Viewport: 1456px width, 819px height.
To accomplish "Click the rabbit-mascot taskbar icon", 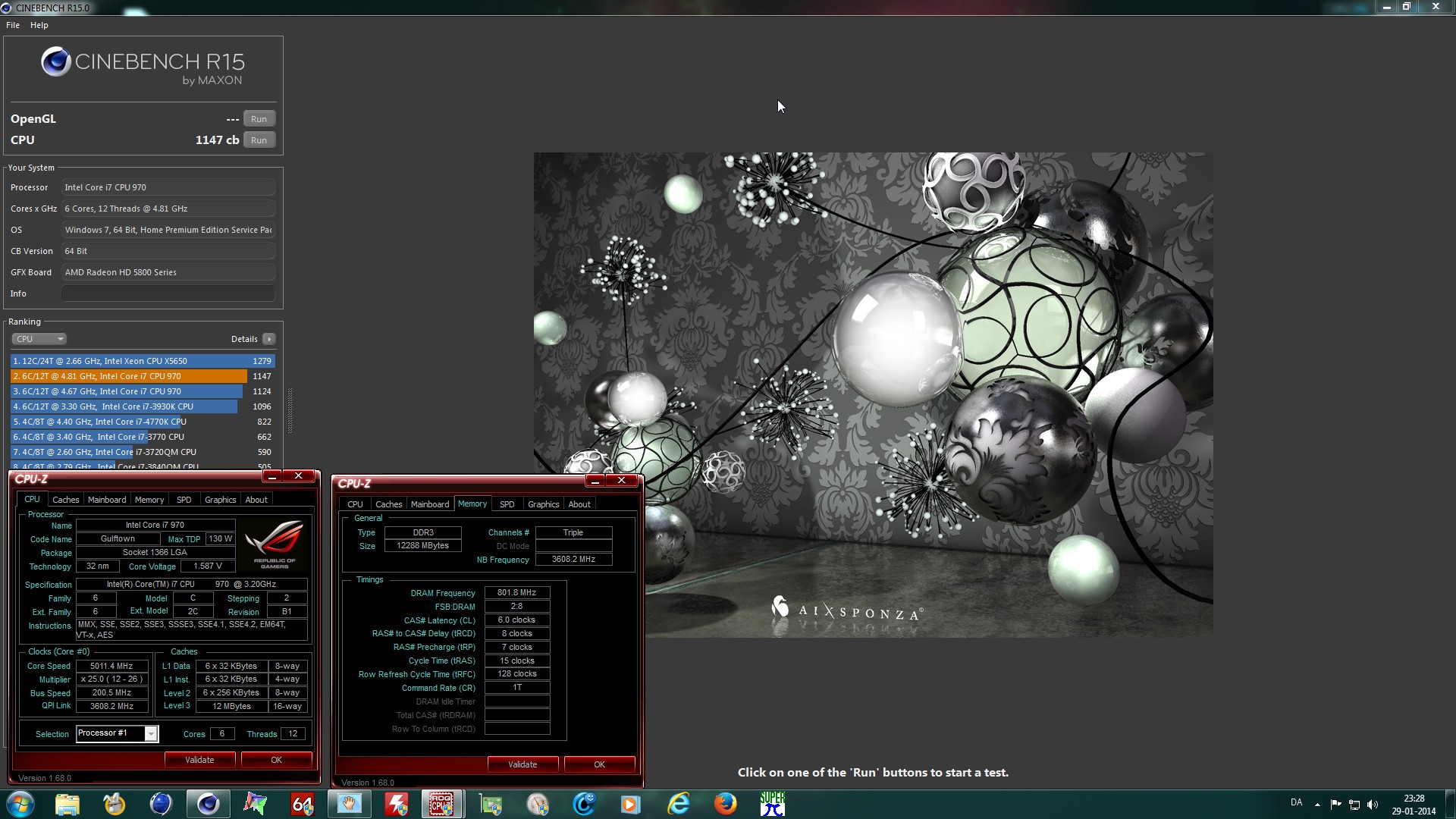I will (115, 804).
